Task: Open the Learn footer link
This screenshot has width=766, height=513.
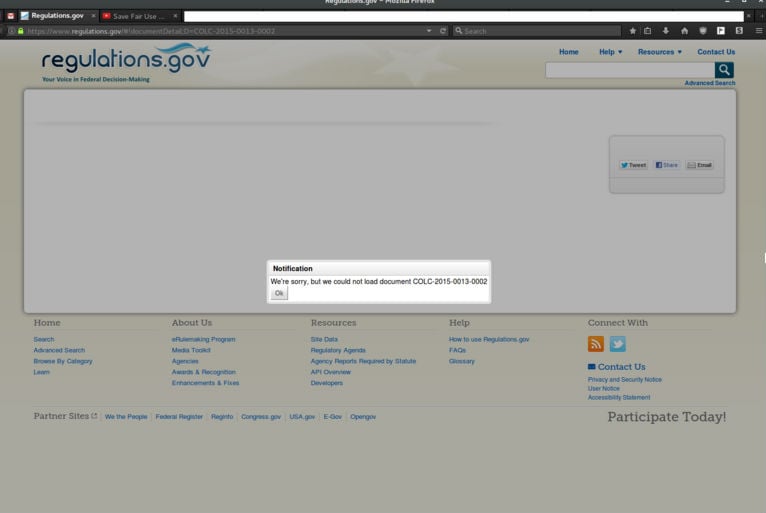Action: coord(42,372)
